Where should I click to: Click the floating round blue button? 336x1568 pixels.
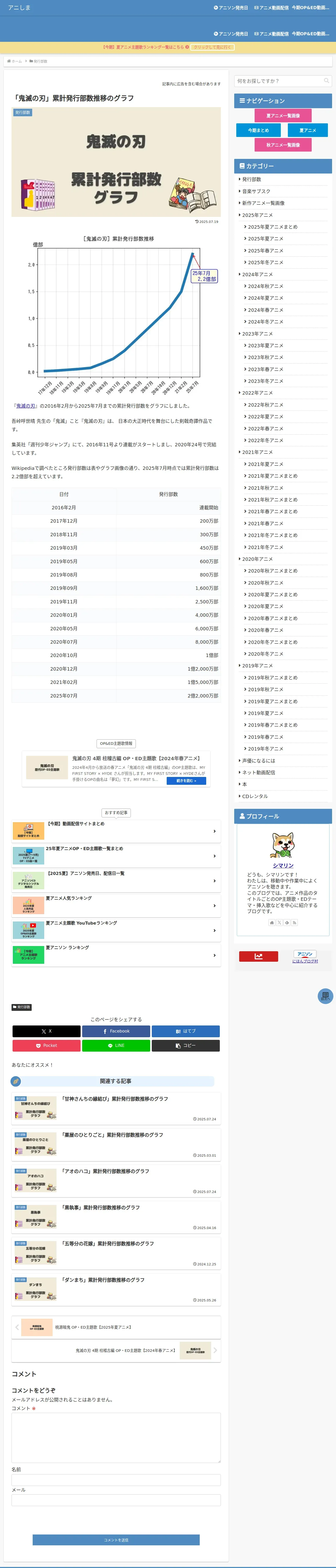click(326, 996)
